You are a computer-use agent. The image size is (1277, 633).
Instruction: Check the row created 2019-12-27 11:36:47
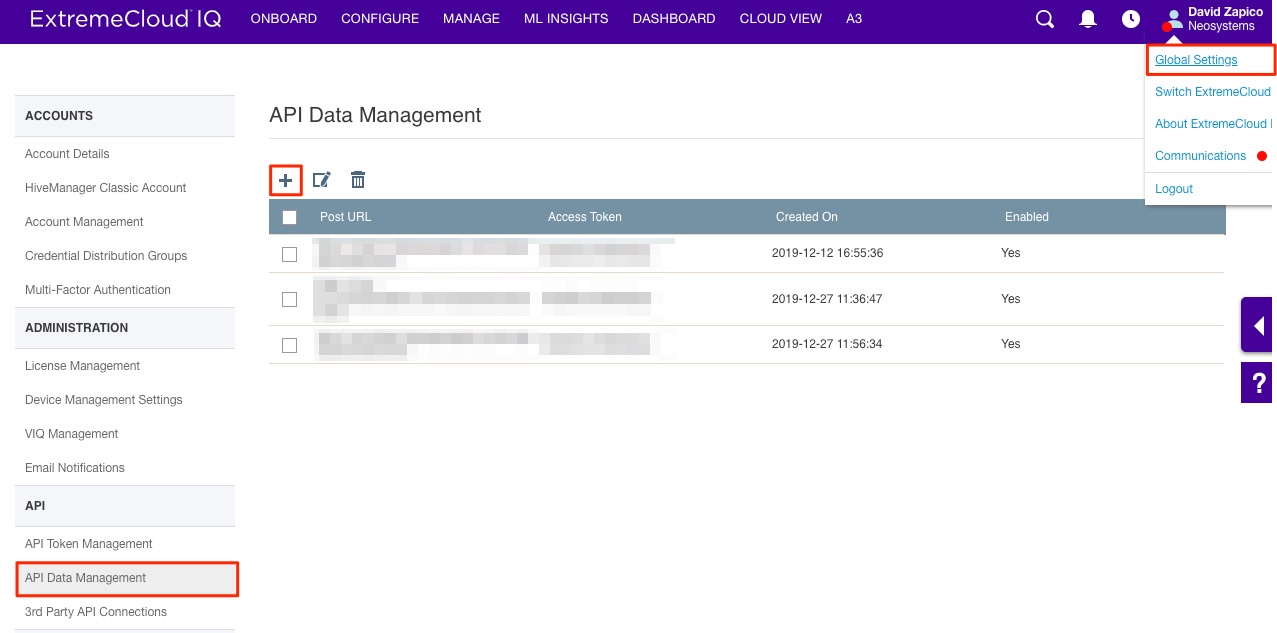pyautogui.click(x=290, y=299)
